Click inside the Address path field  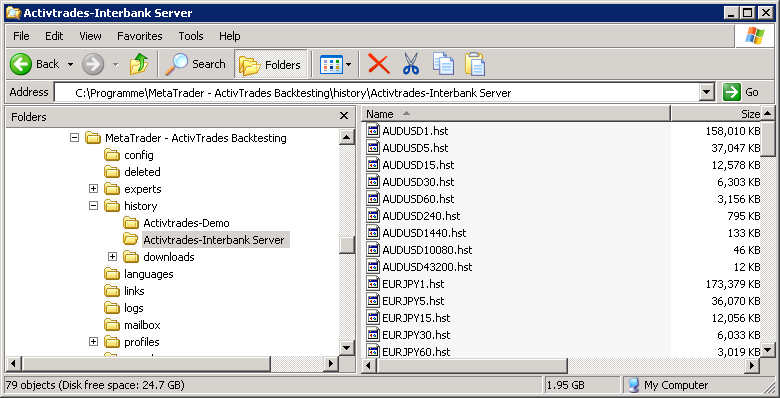377,93
